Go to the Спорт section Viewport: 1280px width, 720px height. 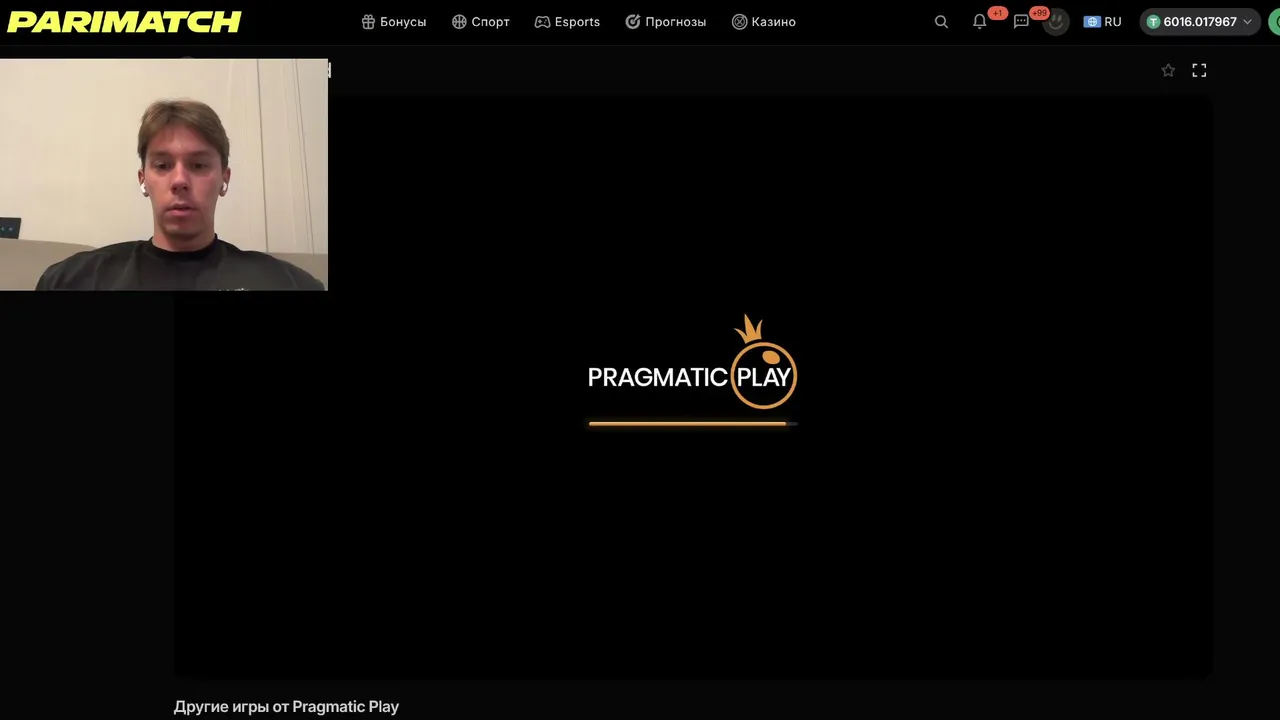click(481, 22)
